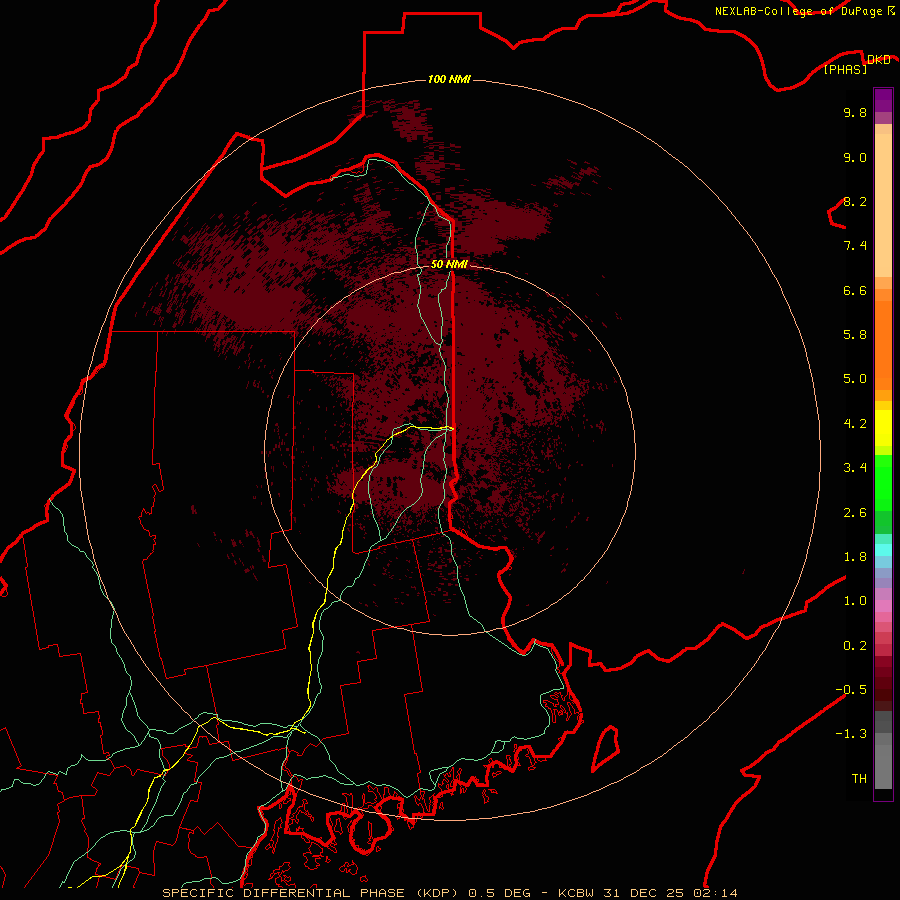Click the 4.2 color scale value
900x900 pixels.
click(855, 424)
